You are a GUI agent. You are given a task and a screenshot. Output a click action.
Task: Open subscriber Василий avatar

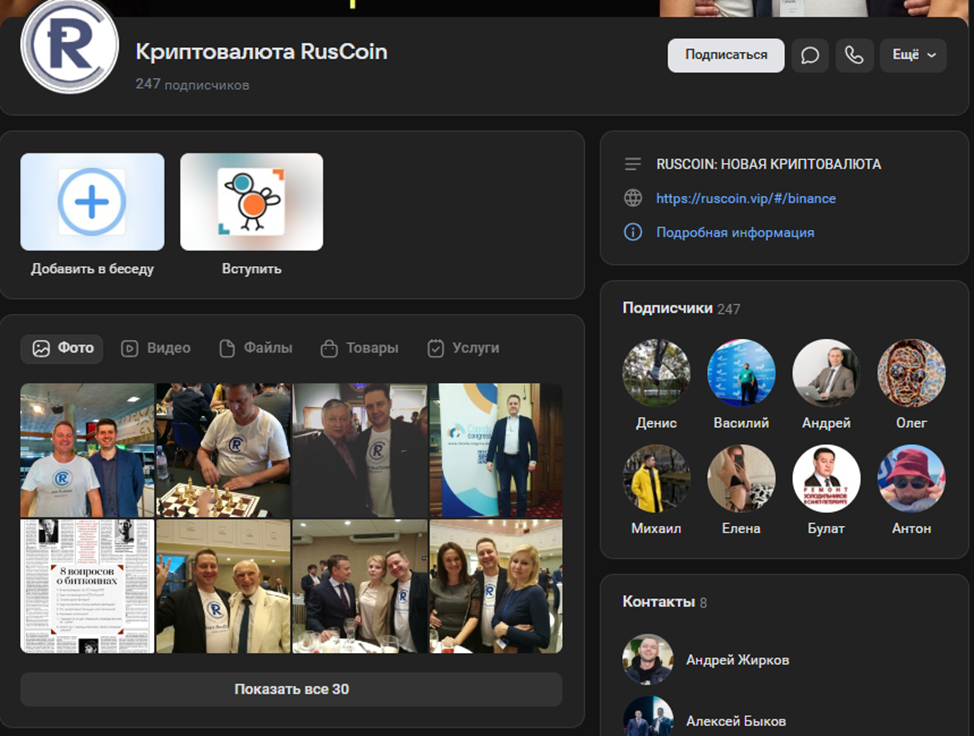tap(741, 373)
